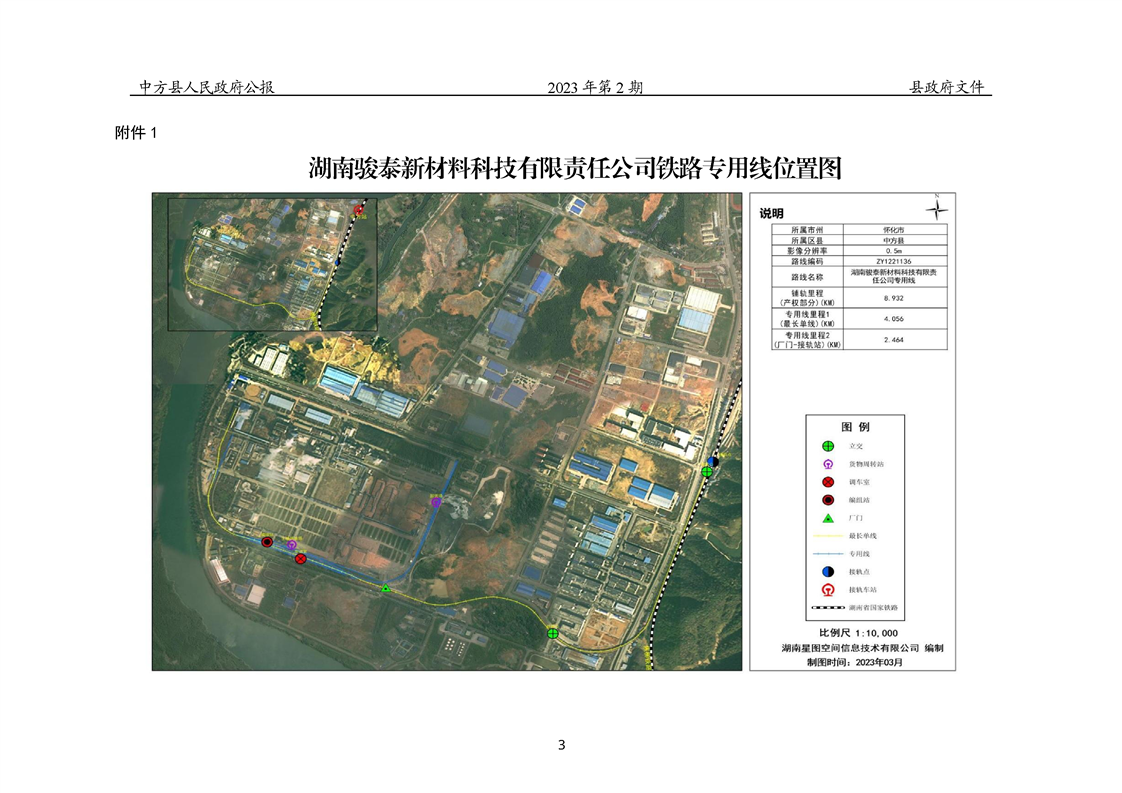Click the map title 湖南骏泰新材料科技有限责任公司铁路专用线位置图
Screen dimensions: 1122x793
click(575, 168)
